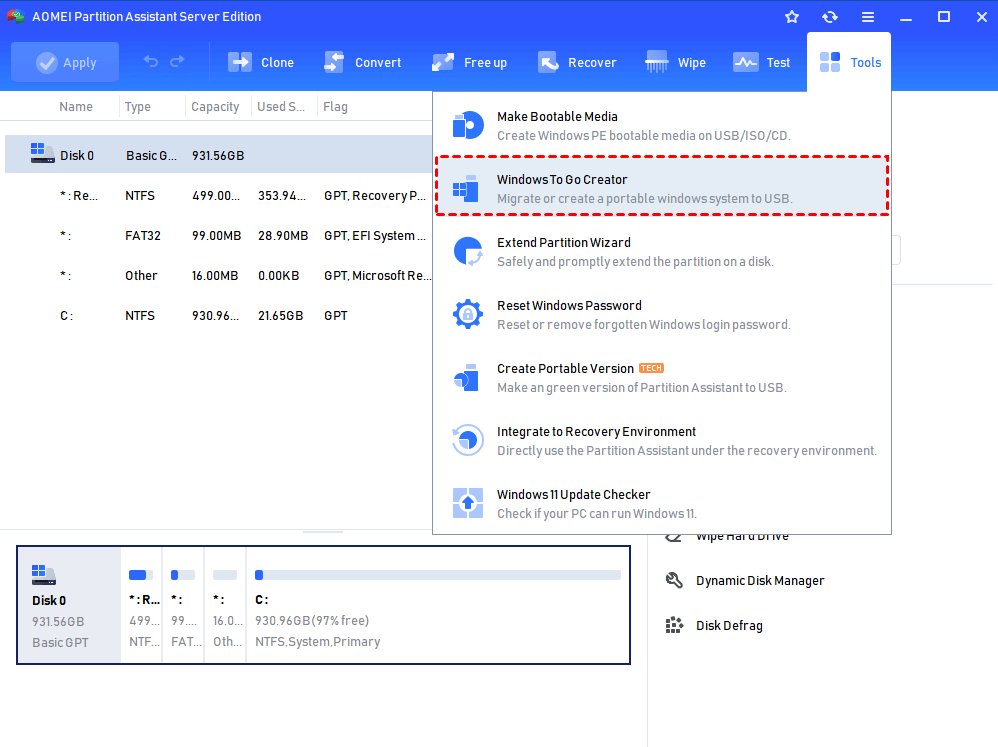This screenshot has height=747, width=998.
Task: Open Dynamic Disk Manager
Action: (745, 580)
